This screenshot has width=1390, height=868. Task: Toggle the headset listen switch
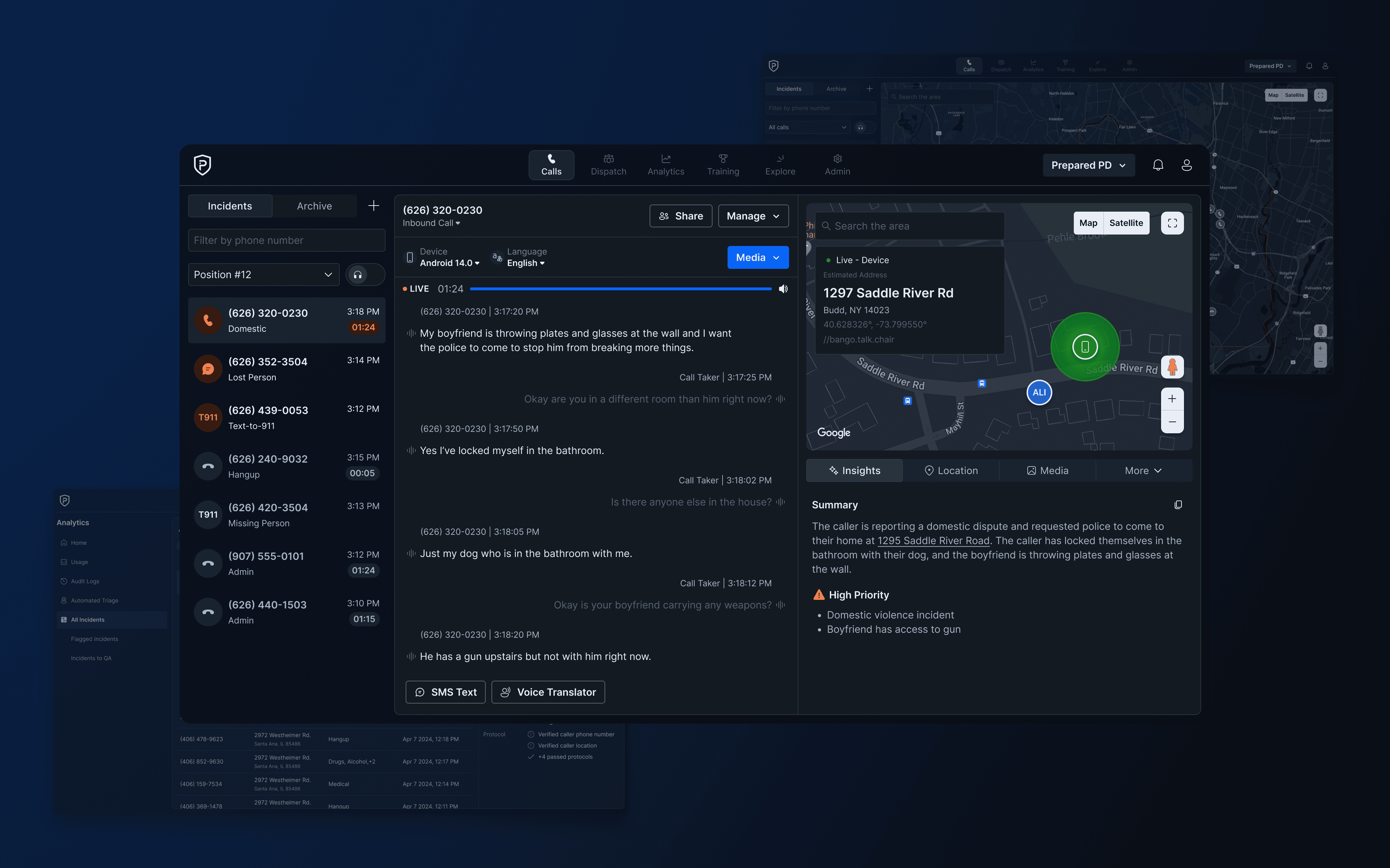tap(365, 275)
